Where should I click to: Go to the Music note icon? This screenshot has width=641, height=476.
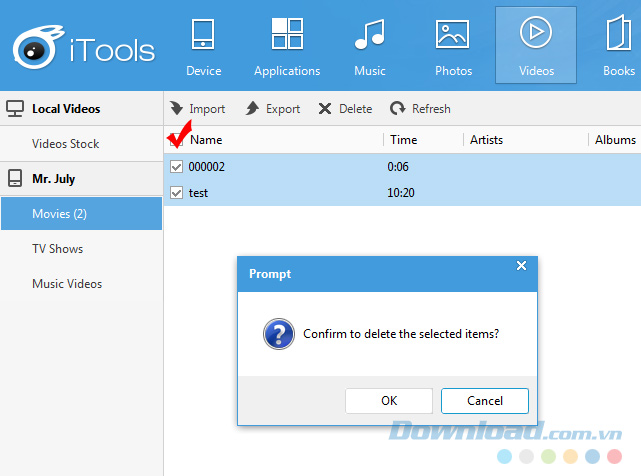click(x=369, y=35)
